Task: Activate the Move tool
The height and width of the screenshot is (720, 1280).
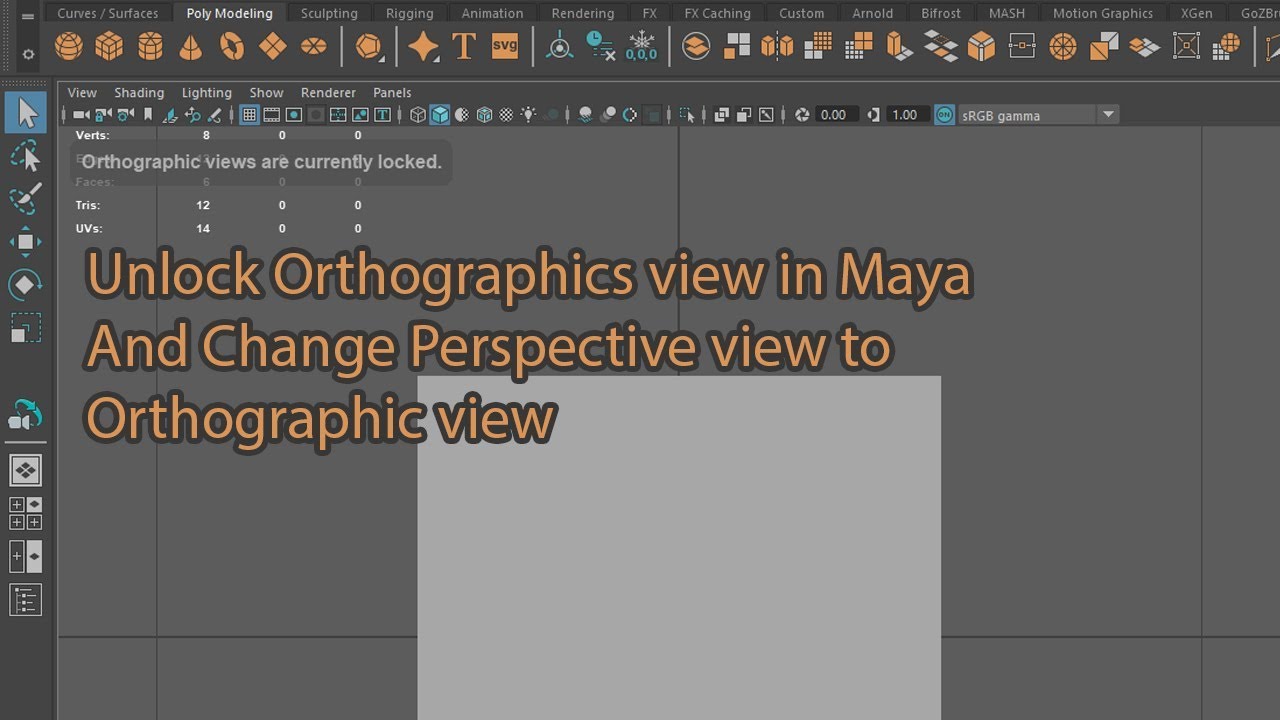Action: pyautogui.click(x=26, y=242)
